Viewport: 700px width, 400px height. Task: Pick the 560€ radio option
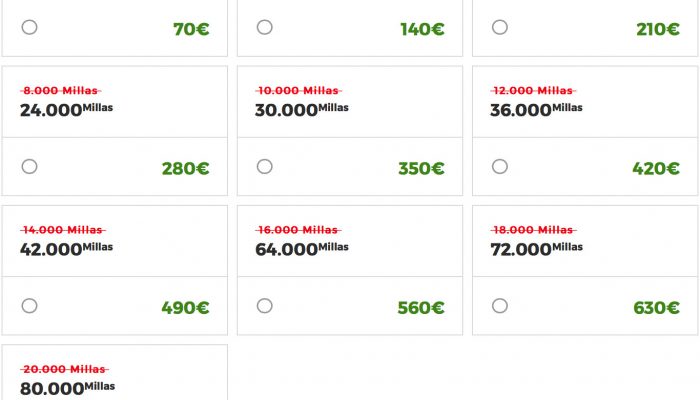click(265, 306)
